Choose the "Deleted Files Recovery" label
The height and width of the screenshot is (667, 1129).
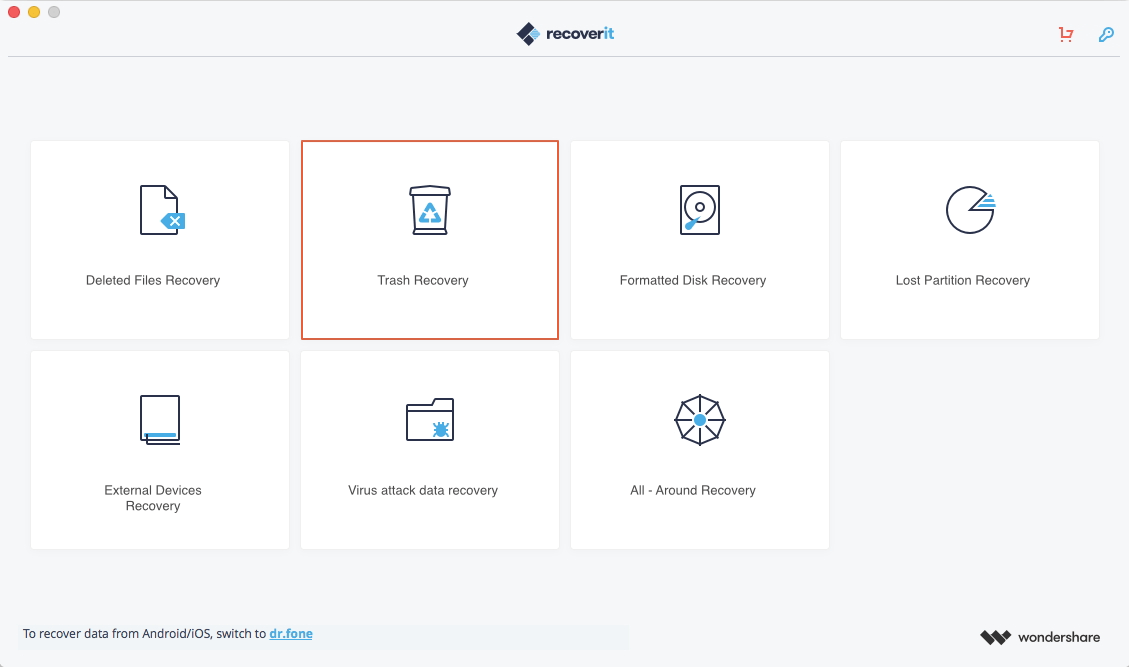[153, 281]
